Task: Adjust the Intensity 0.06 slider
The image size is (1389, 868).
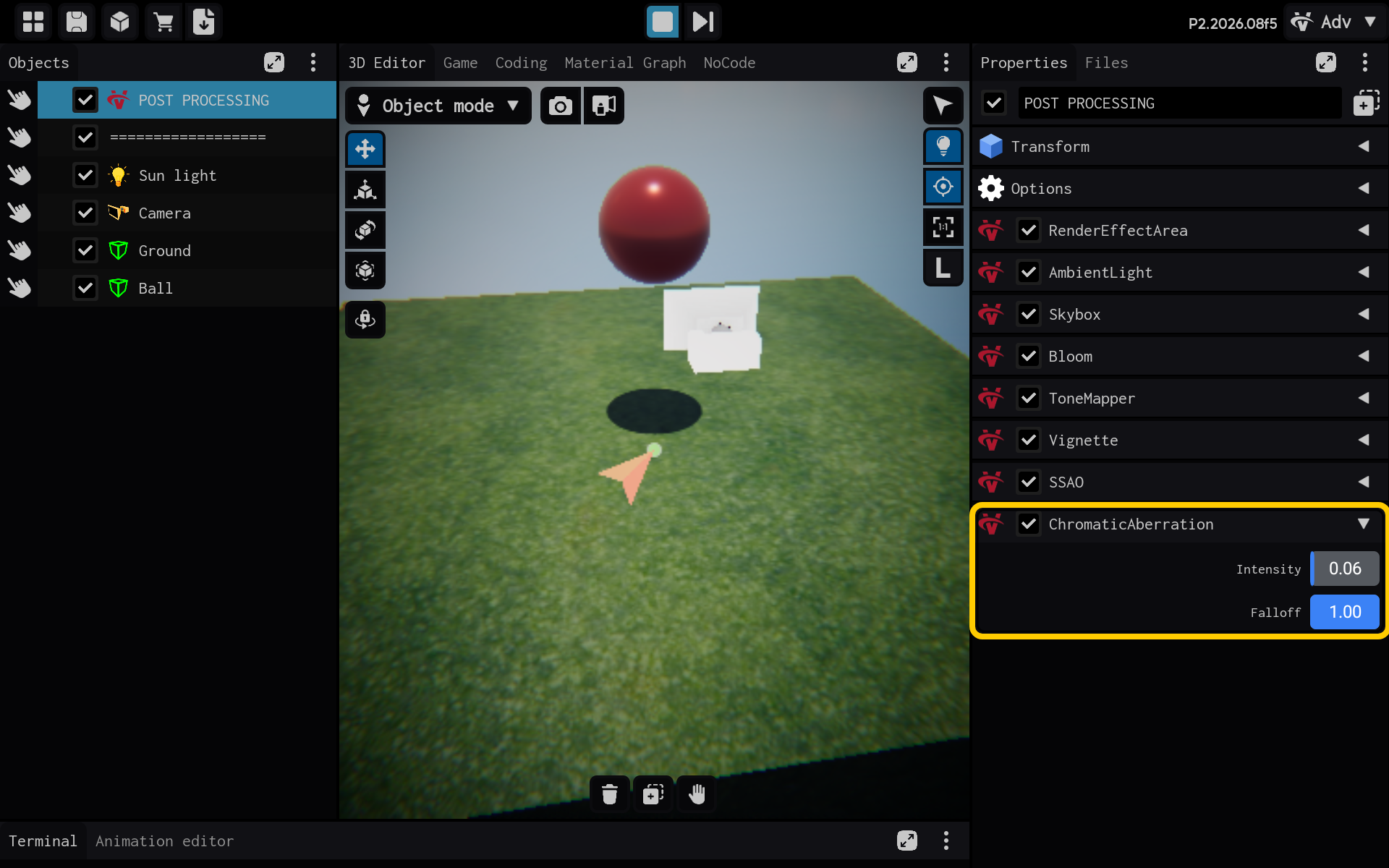Action: click(x=1345, y=569)
